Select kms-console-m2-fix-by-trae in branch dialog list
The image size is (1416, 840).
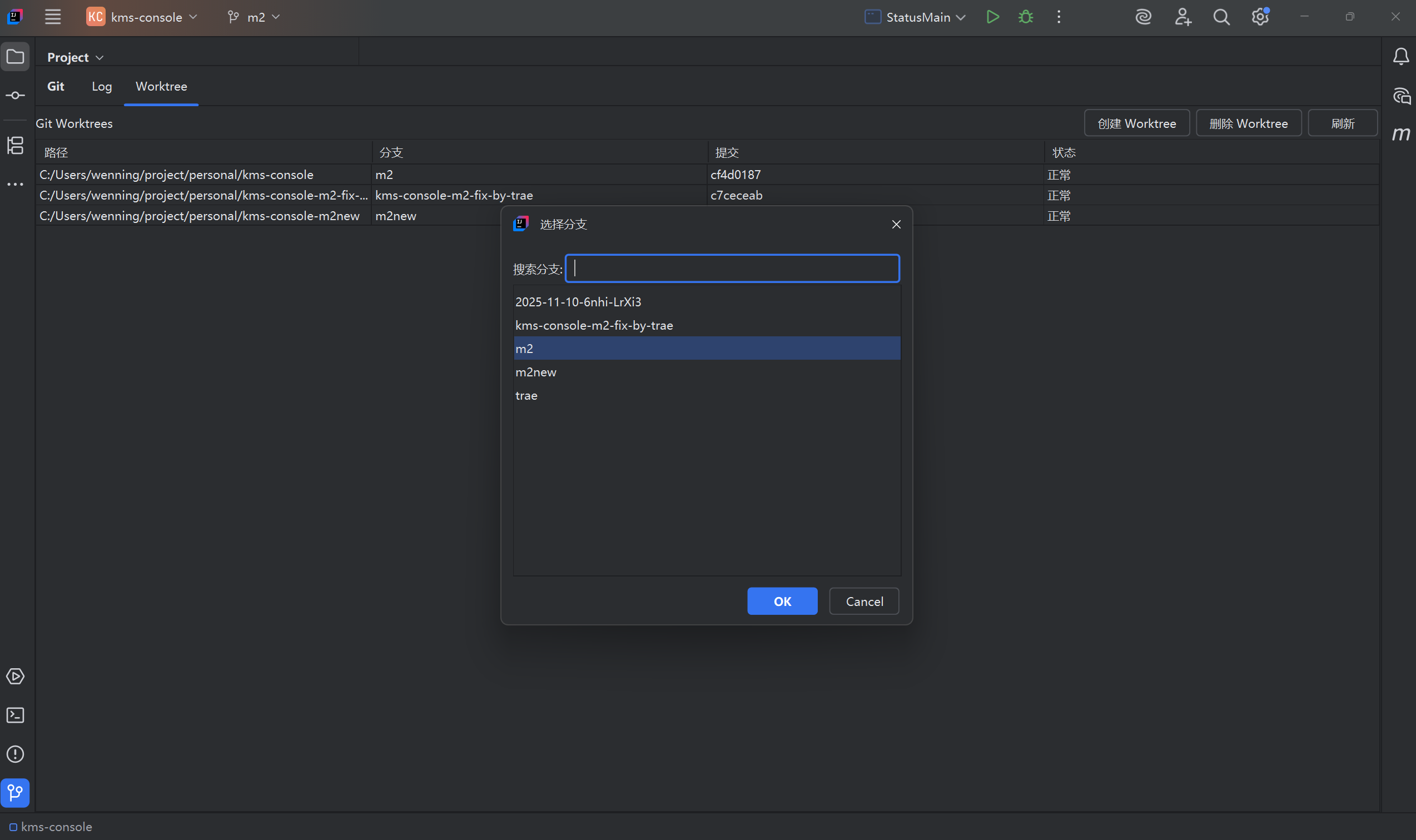point(706,325)
